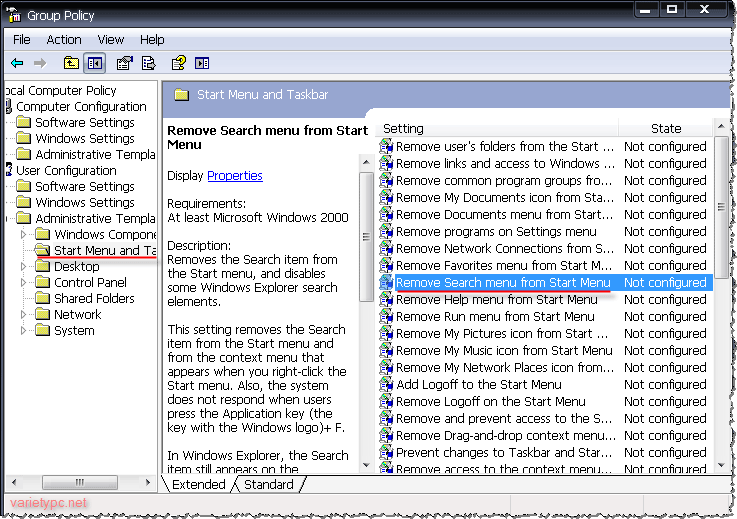Click the settings list vertical scrollbar thumb
This screenshot has width=737, height=519.
coord(721,206)
